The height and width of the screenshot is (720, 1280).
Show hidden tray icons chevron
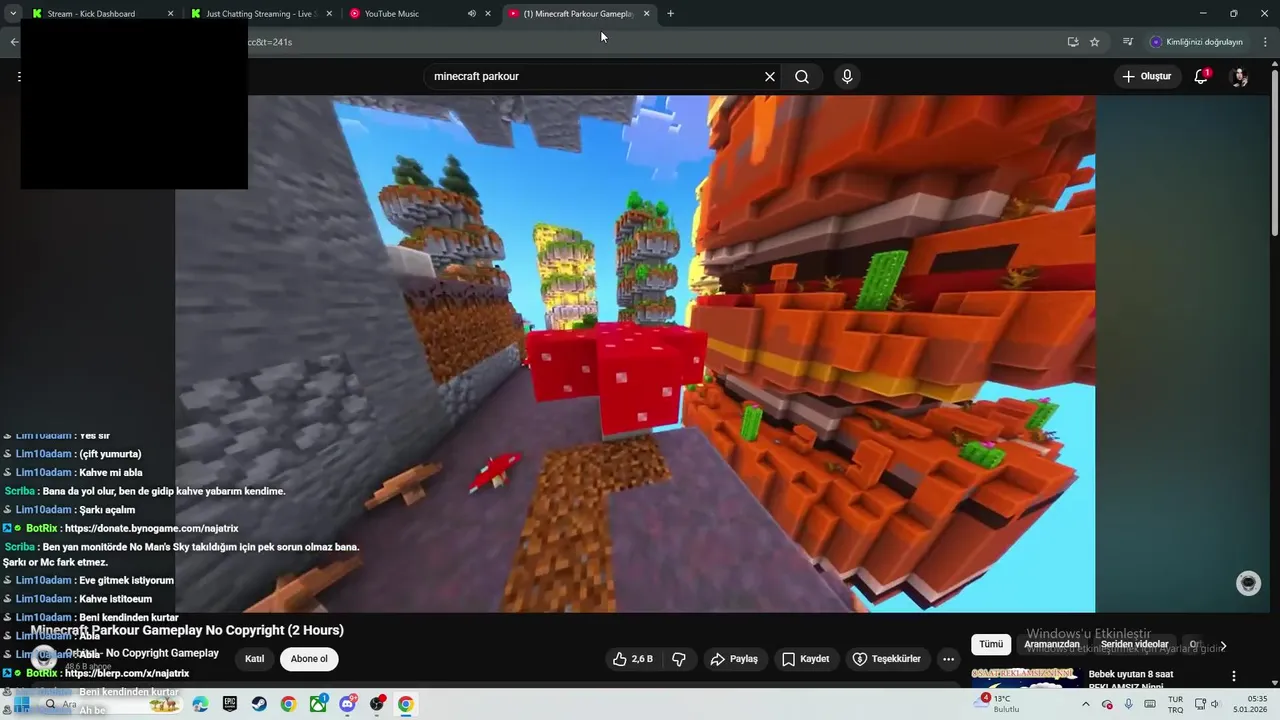click(1086, 704)
